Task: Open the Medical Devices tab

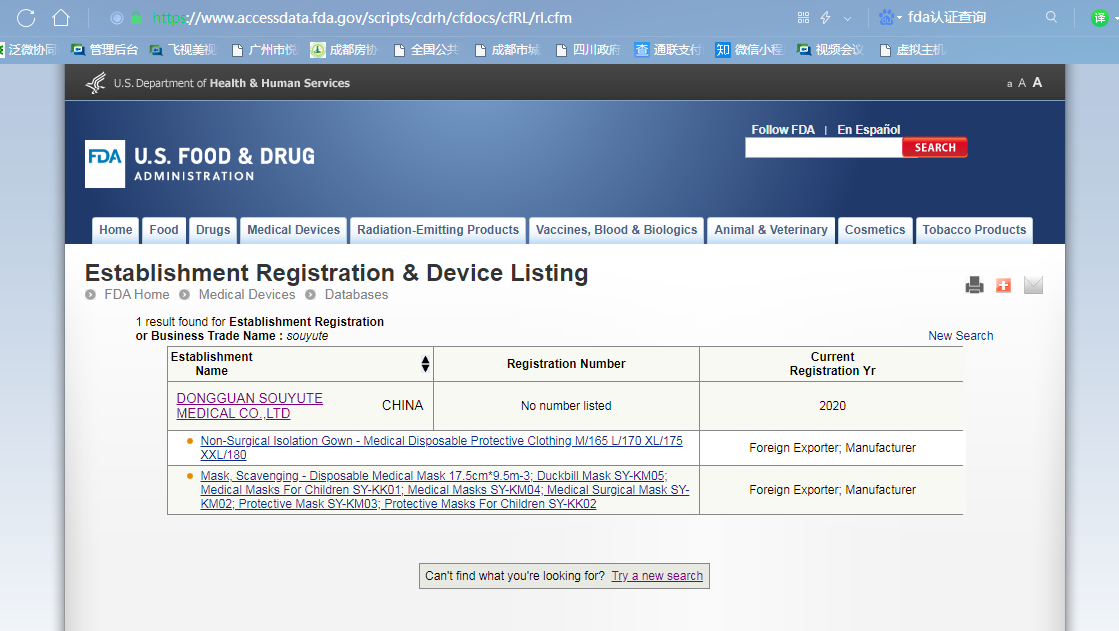Action: [x=293, y=230]
